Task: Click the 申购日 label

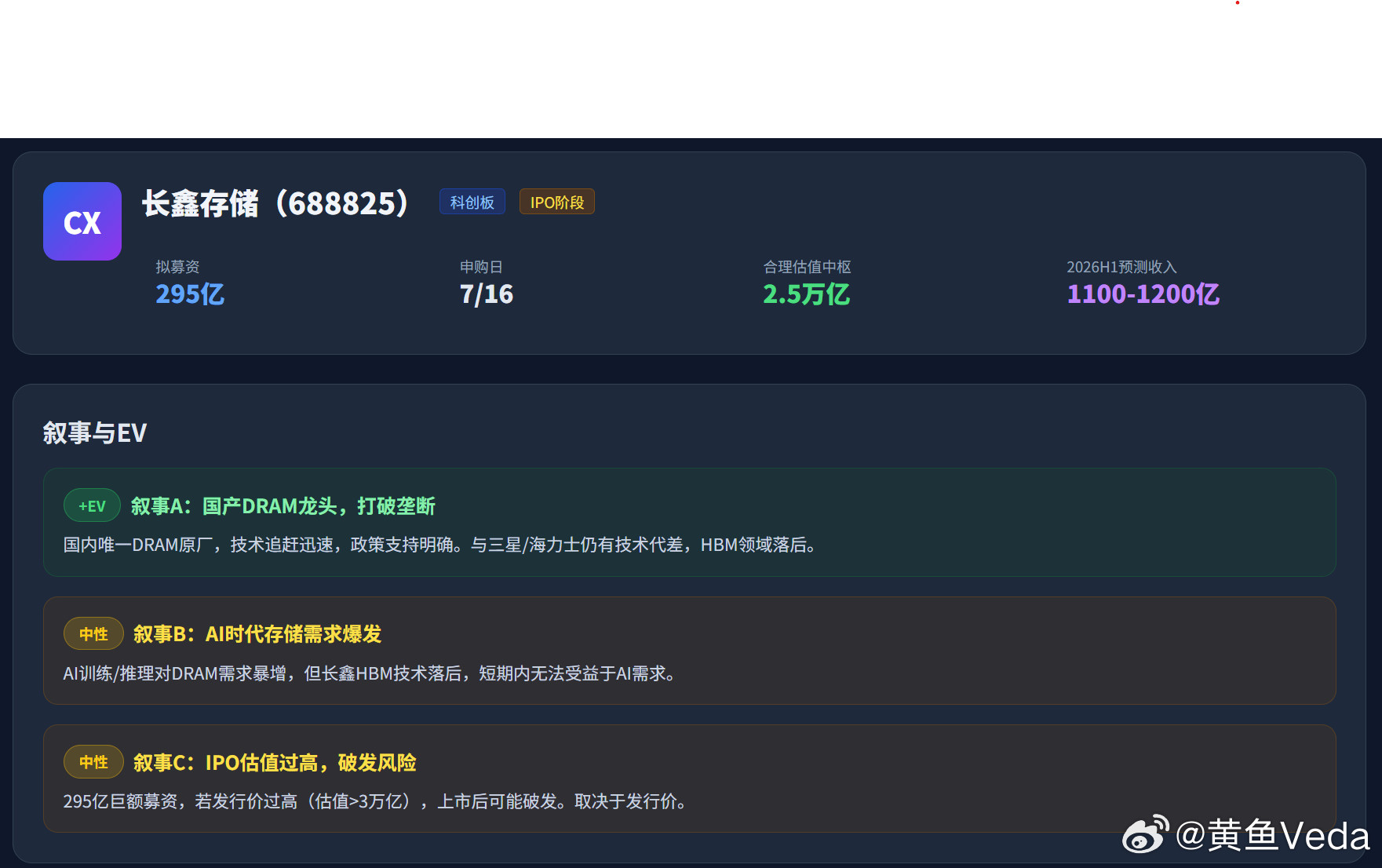Action: [x=481, y=267]
